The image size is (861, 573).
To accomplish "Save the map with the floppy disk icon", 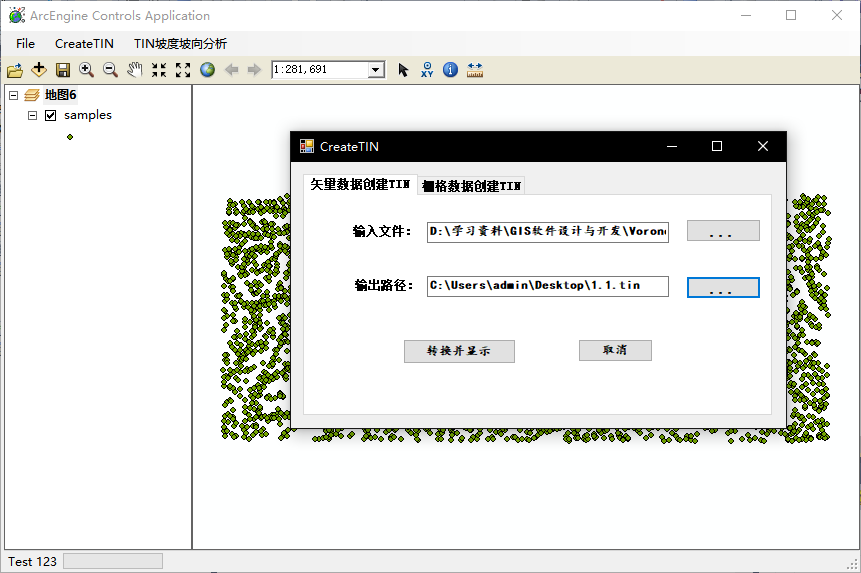I will pyautogui.click(x=63, y=70).
